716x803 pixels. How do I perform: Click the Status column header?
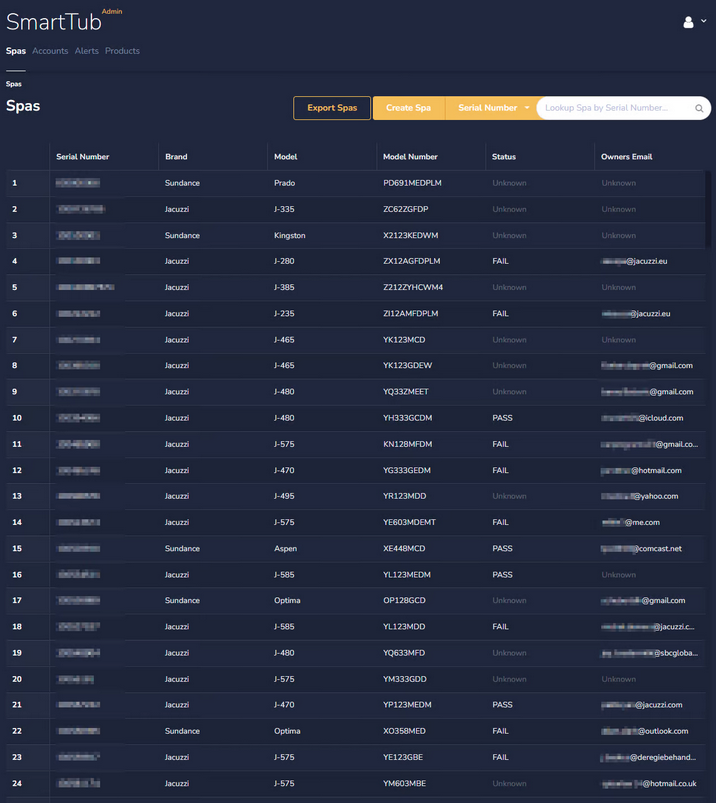(504, 157)
